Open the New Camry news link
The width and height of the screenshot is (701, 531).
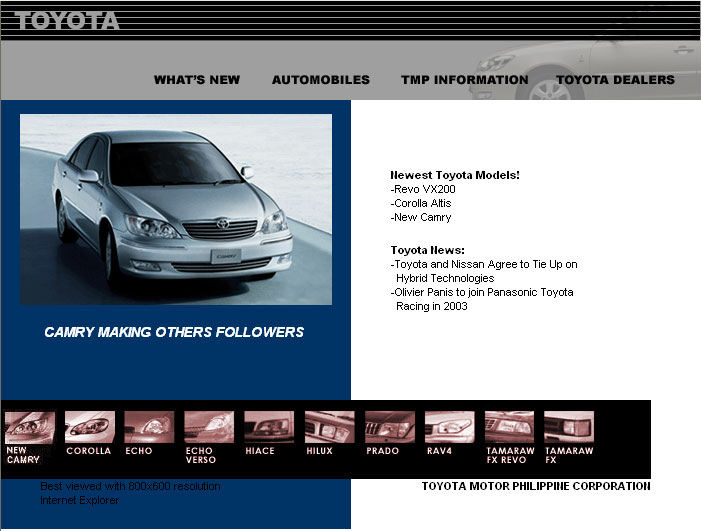[x=421, y=217]
